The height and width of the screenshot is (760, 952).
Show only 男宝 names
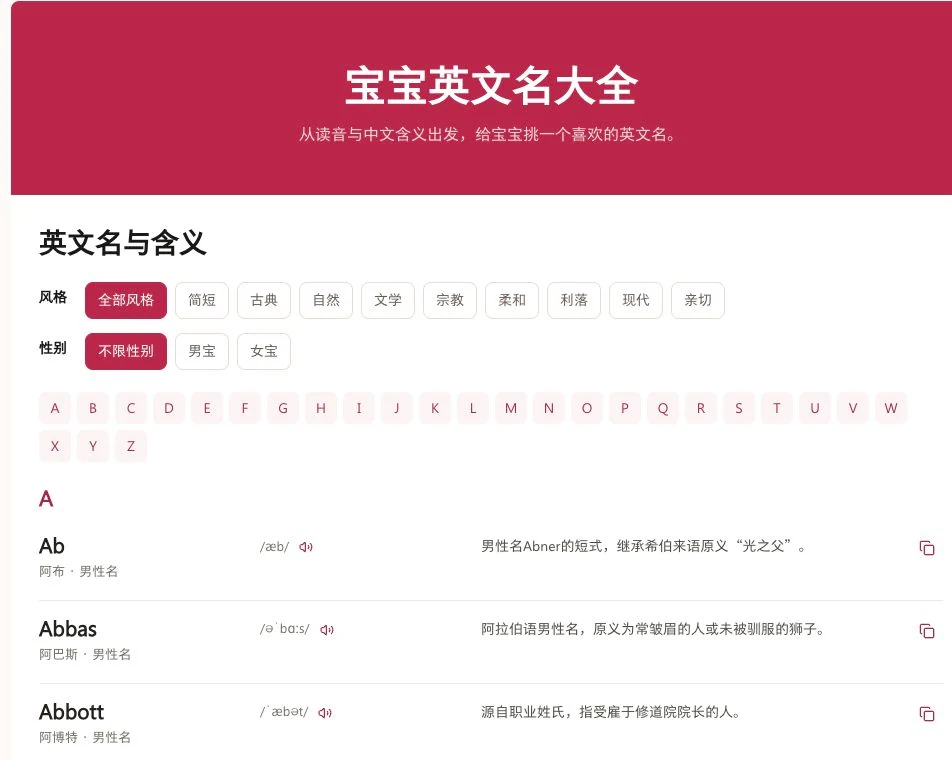(x=202, y=351)
